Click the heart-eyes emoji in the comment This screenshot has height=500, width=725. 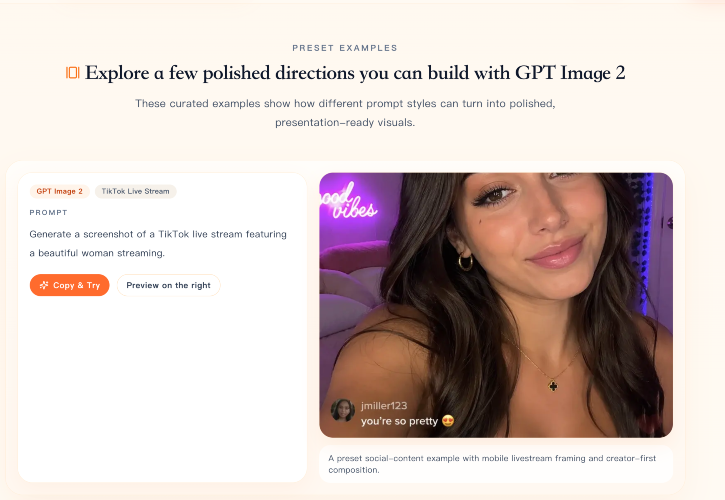click(x=448, y=421)
